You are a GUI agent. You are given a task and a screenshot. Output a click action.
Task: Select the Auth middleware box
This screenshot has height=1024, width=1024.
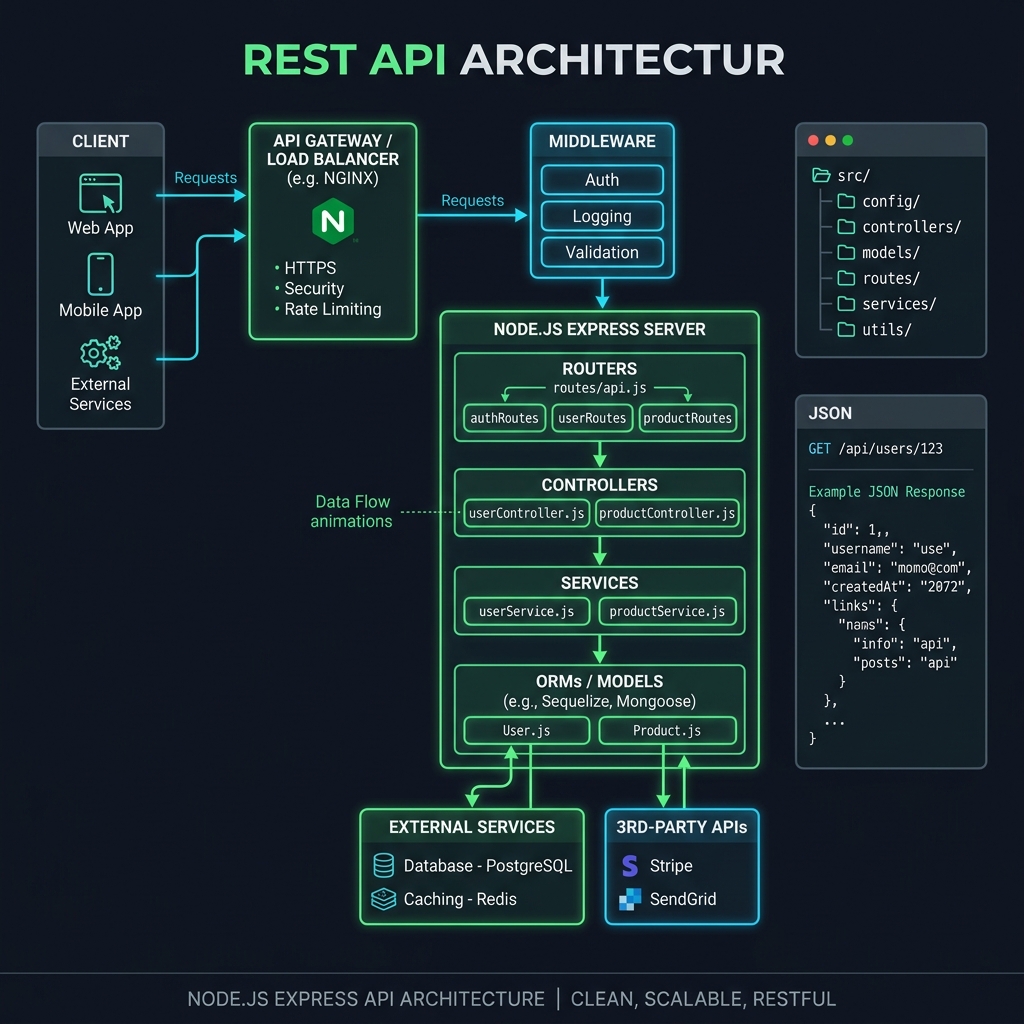pyautogui.click(x=602, y=180)
